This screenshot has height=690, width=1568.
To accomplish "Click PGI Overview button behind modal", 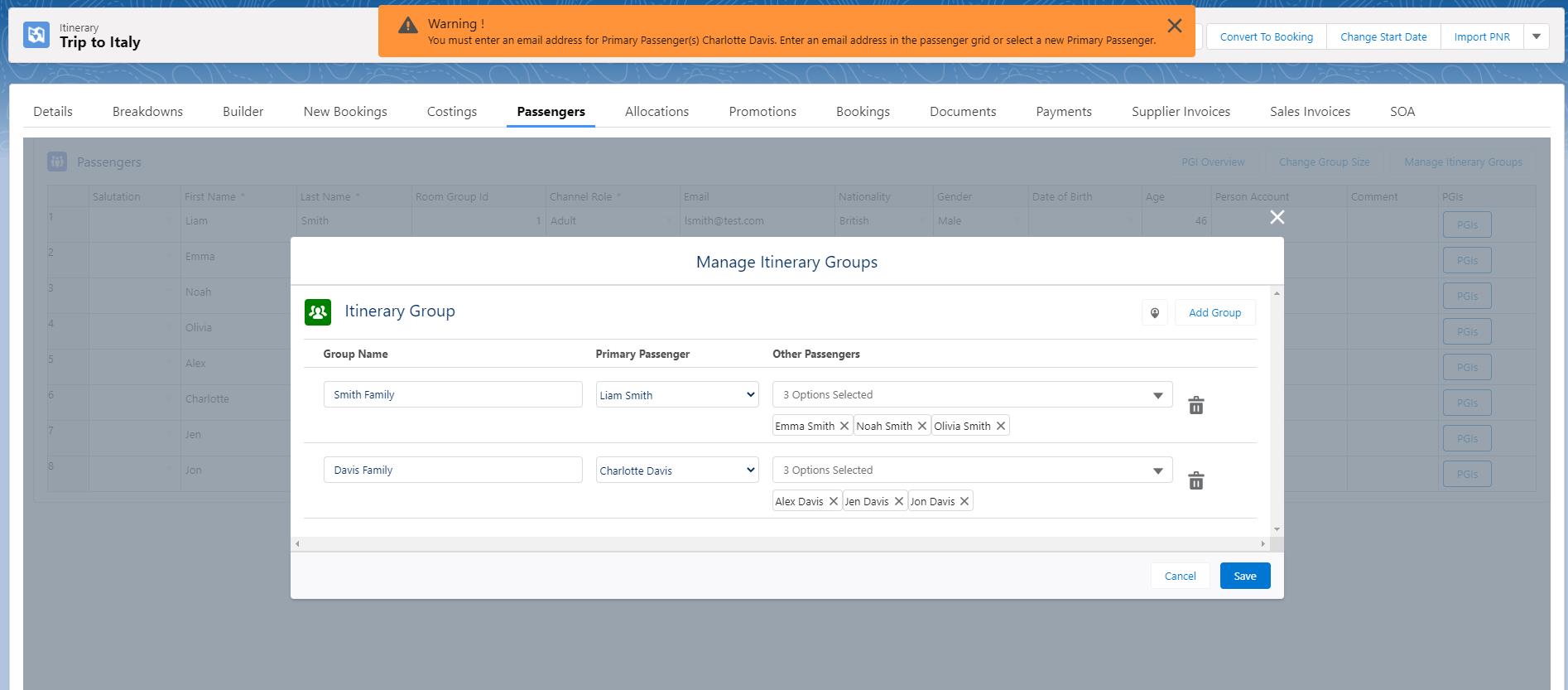I will click(1213, 162).
